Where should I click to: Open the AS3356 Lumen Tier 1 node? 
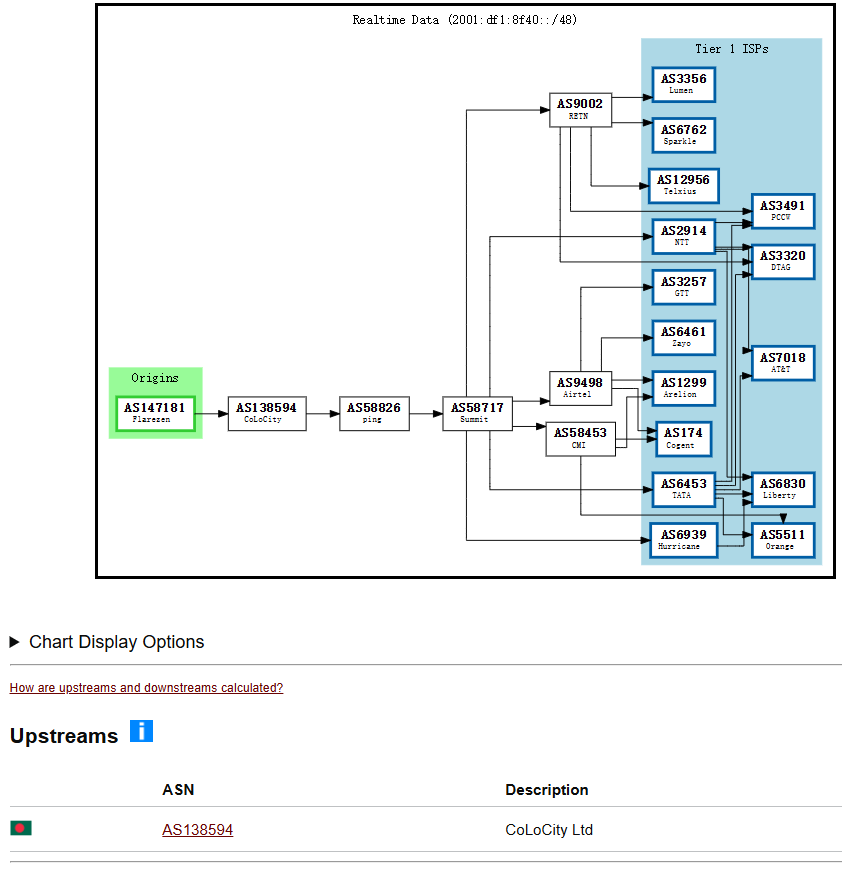pyautogui.click(x=683, y=84)
